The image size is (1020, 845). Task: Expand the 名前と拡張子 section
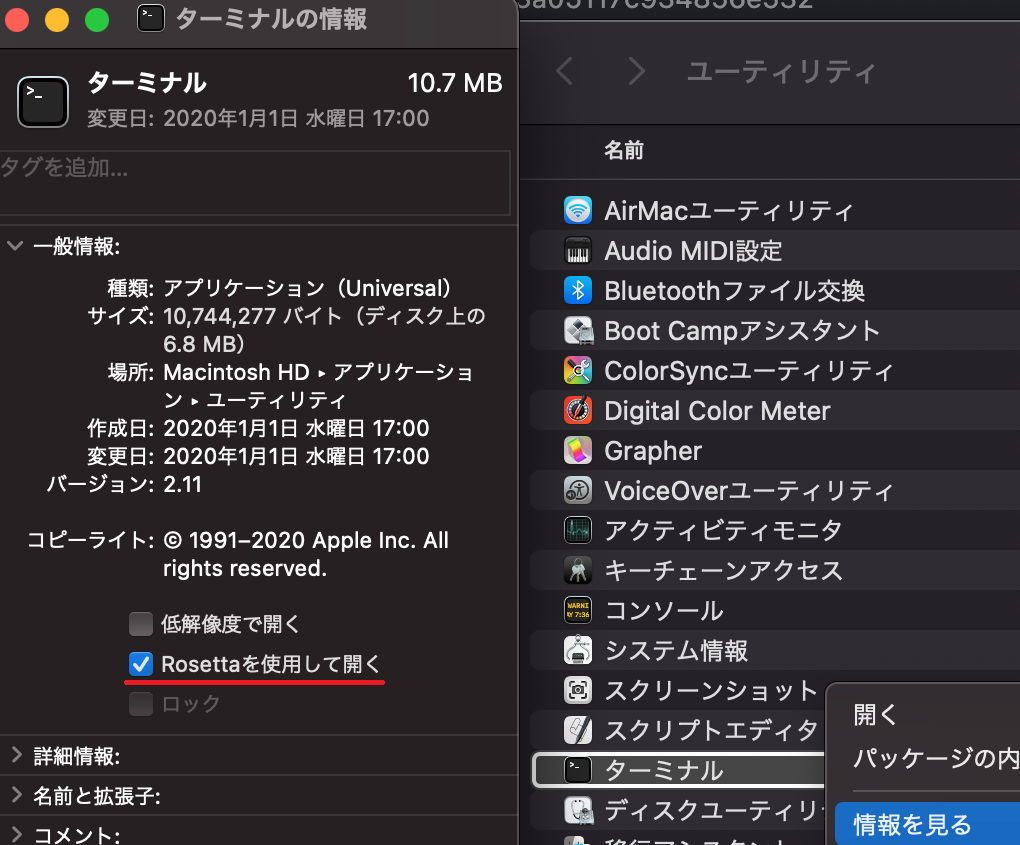16,795
